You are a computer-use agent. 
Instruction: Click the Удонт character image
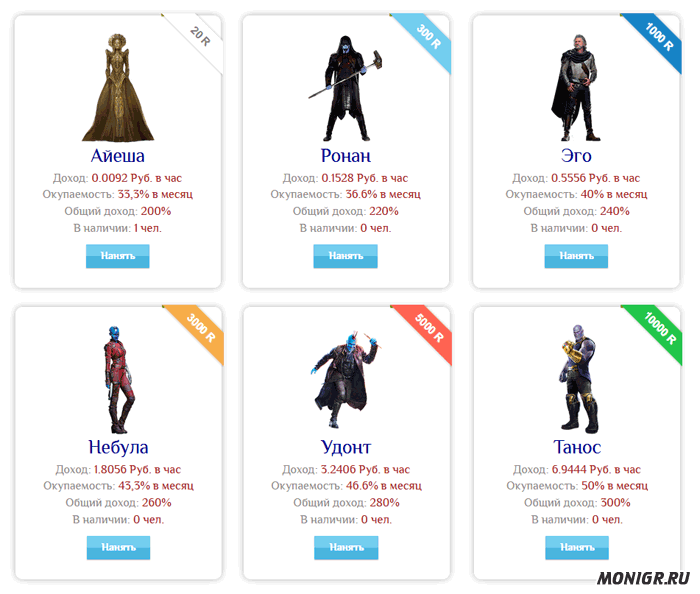tap(346, 379)
